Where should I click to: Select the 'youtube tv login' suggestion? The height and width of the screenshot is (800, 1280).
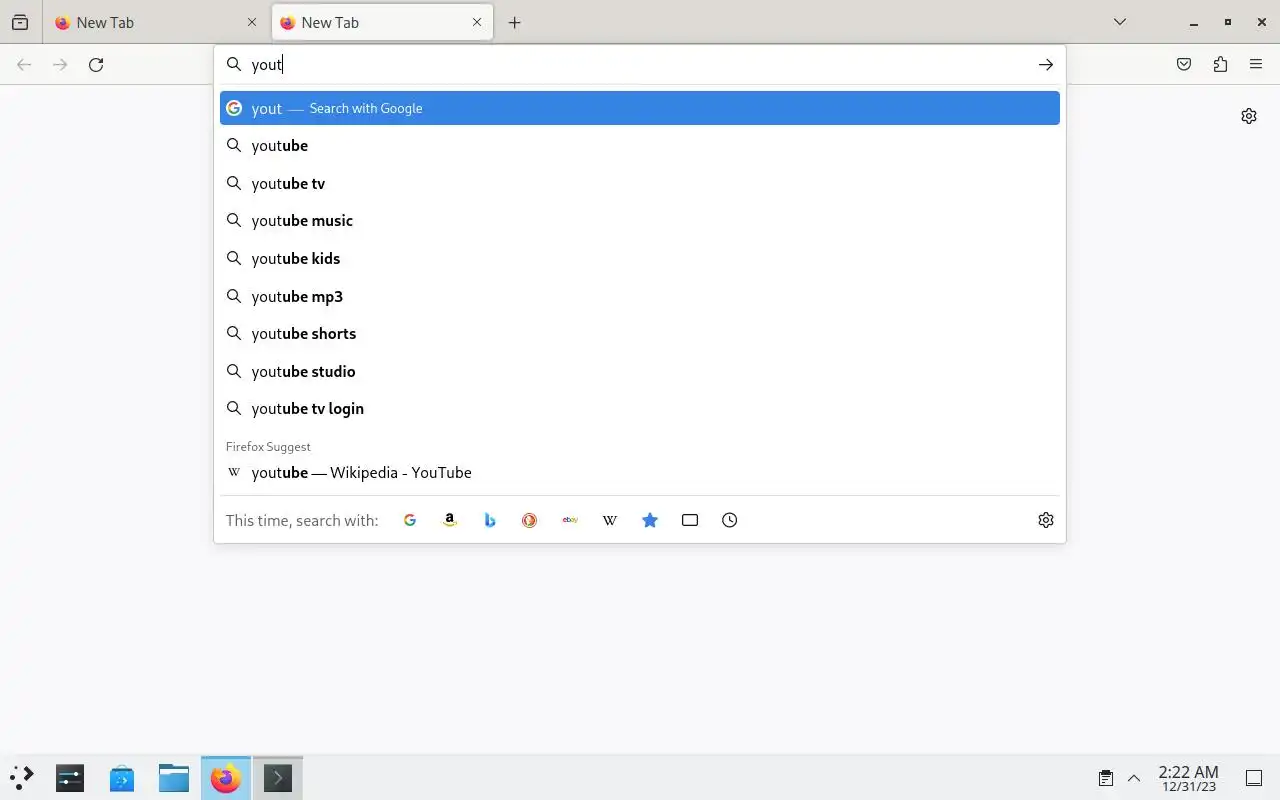click(640, 408)
